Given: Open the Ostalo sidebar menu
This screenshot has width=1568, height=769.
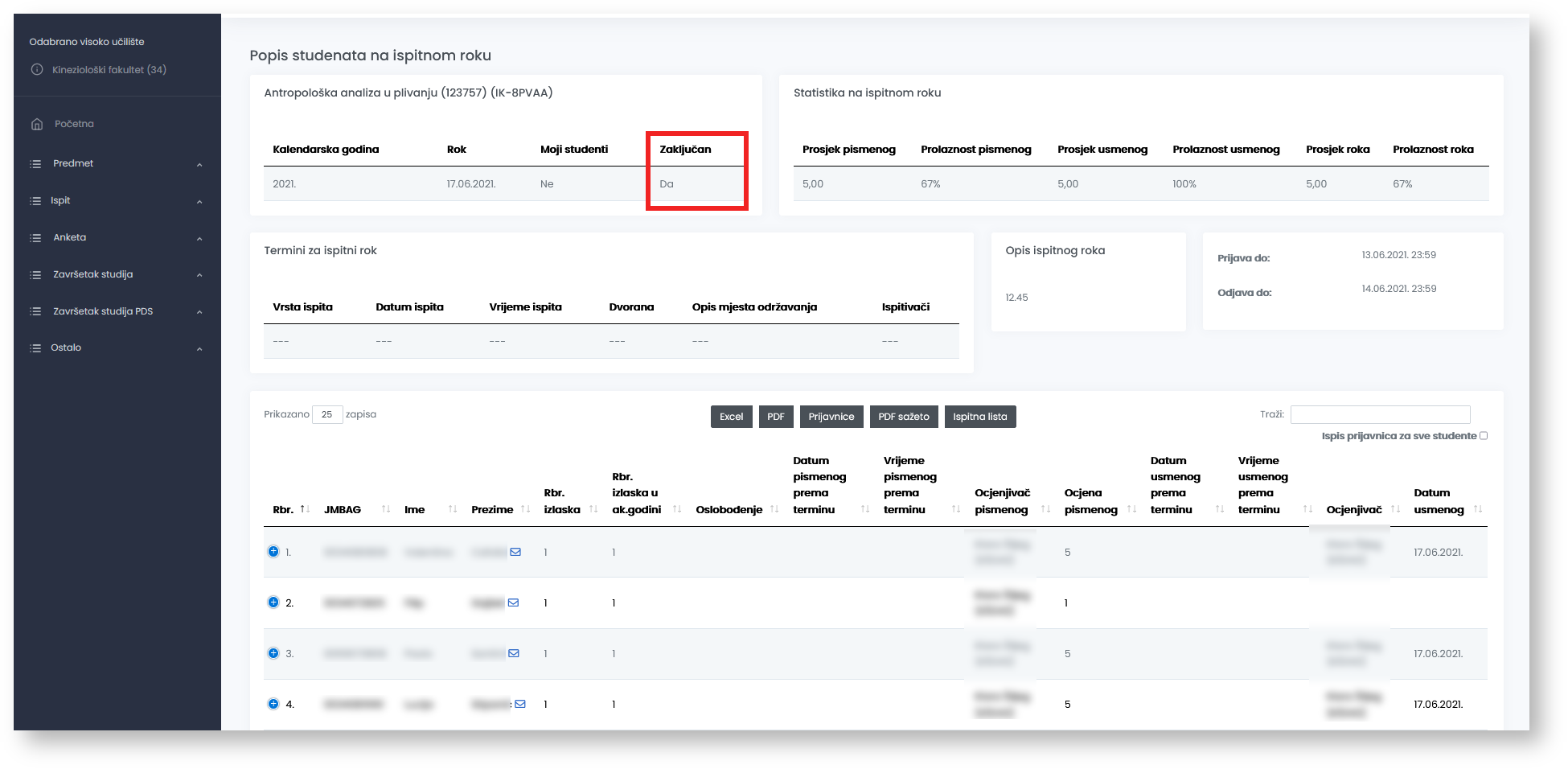Looking at the screenshot, I should pyautogui.click(x=66, y=347).
